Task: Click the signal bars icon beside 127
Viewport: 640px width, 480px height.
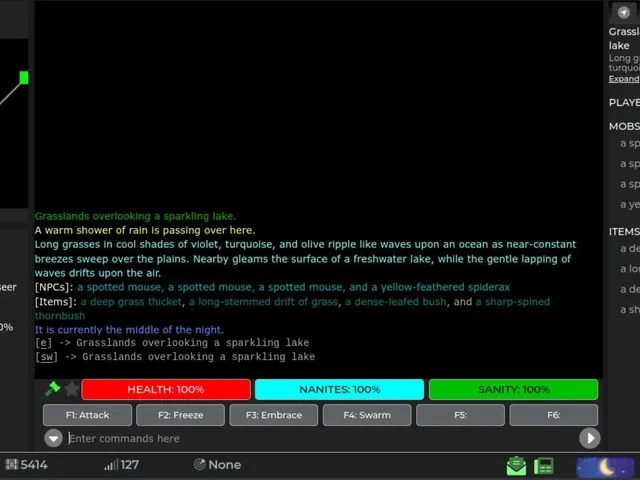Action: tap(111, 464)
